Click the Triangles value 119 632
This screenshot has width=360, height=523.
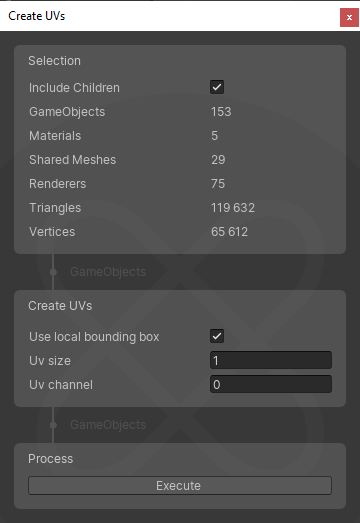[x=233, y=208]
